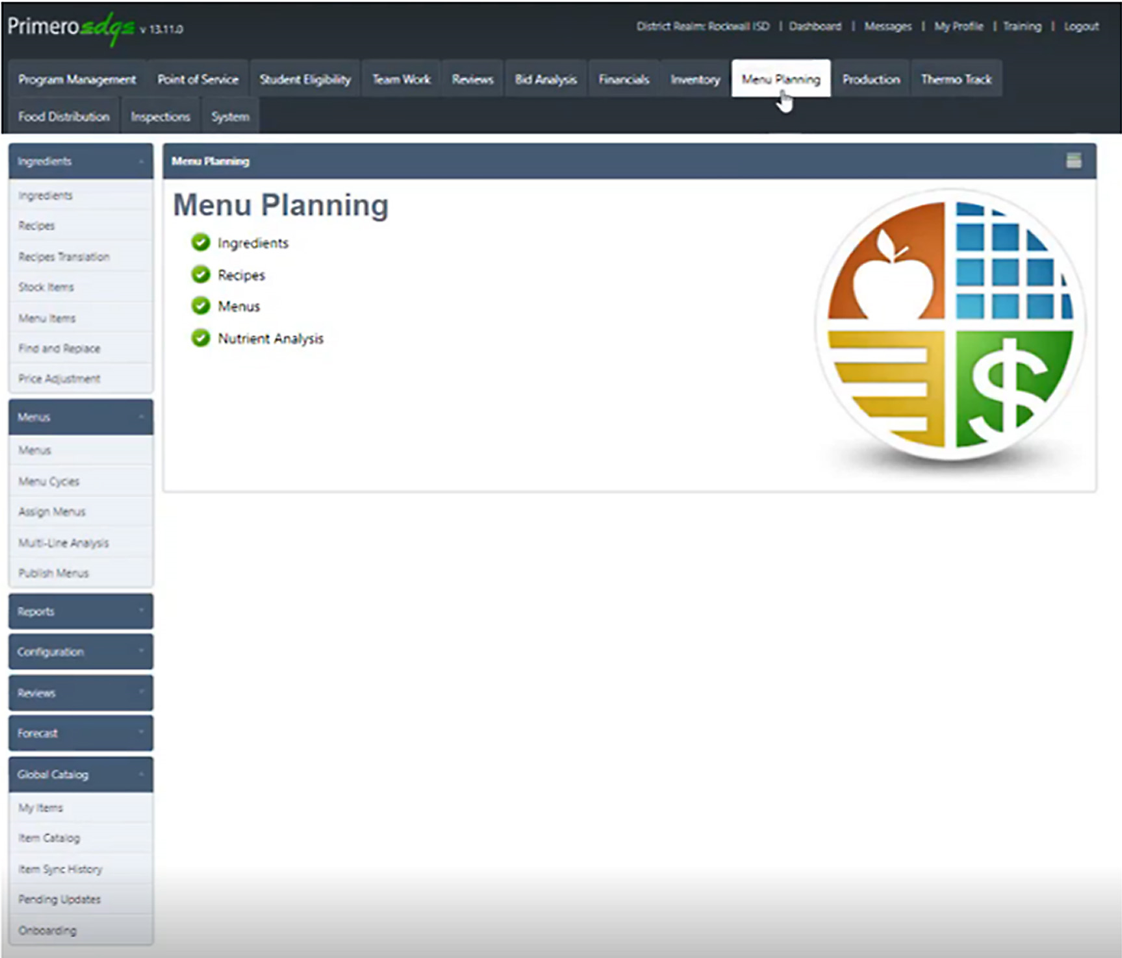This screenshot has height=958, width=1122.
Task: Click the green check icon beside Ingredients
Action: tap(201, 243)
